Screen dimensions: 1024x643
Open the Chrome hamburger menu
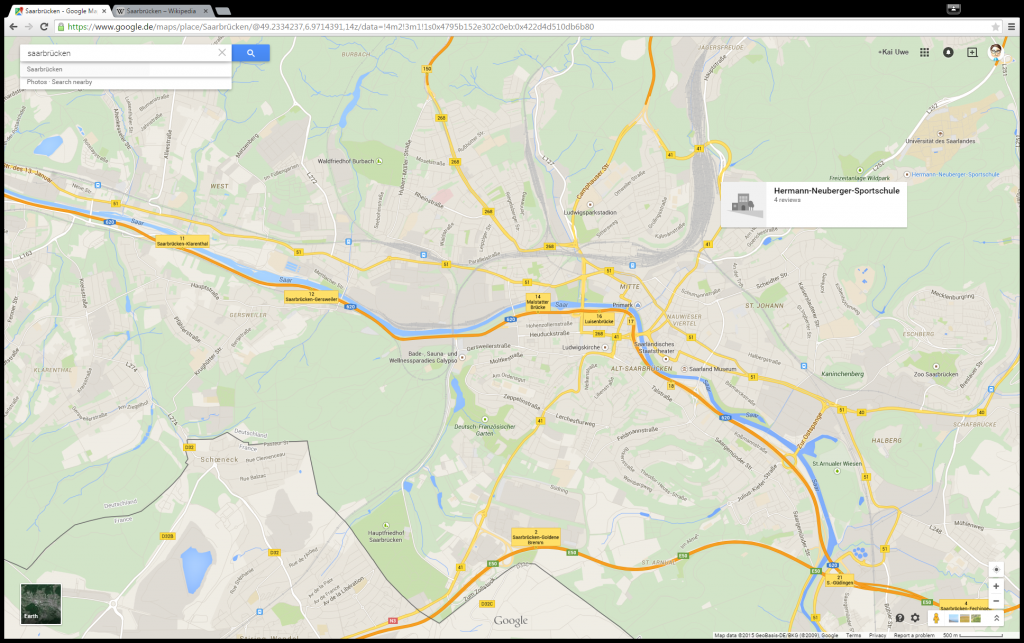click(x=1012, y=26)
